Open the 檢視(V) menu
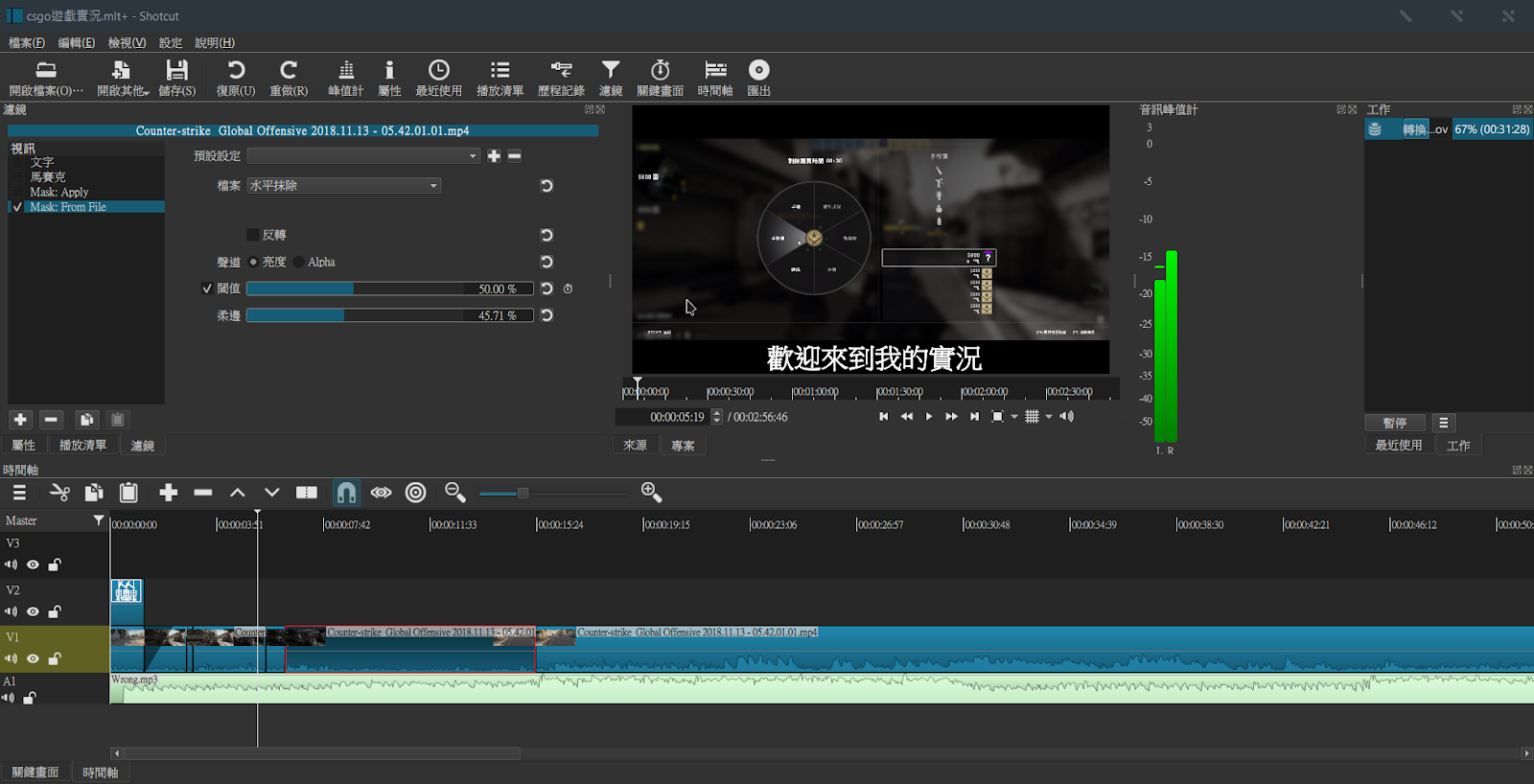This screenshot has height=784, width=1534. [x=127, y=43]
